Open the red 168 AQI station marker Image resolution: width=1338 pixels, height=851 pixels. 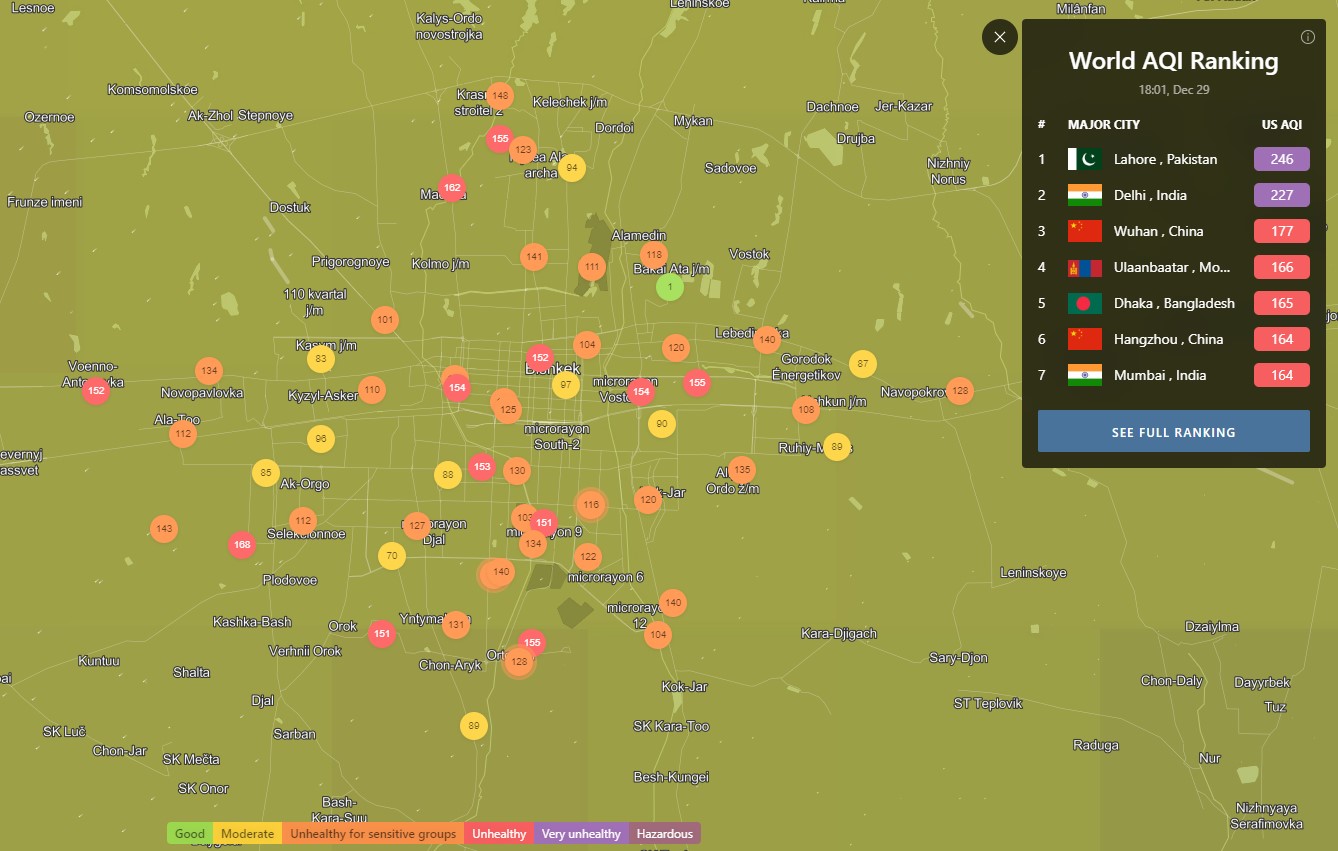(x=241, y=545)
